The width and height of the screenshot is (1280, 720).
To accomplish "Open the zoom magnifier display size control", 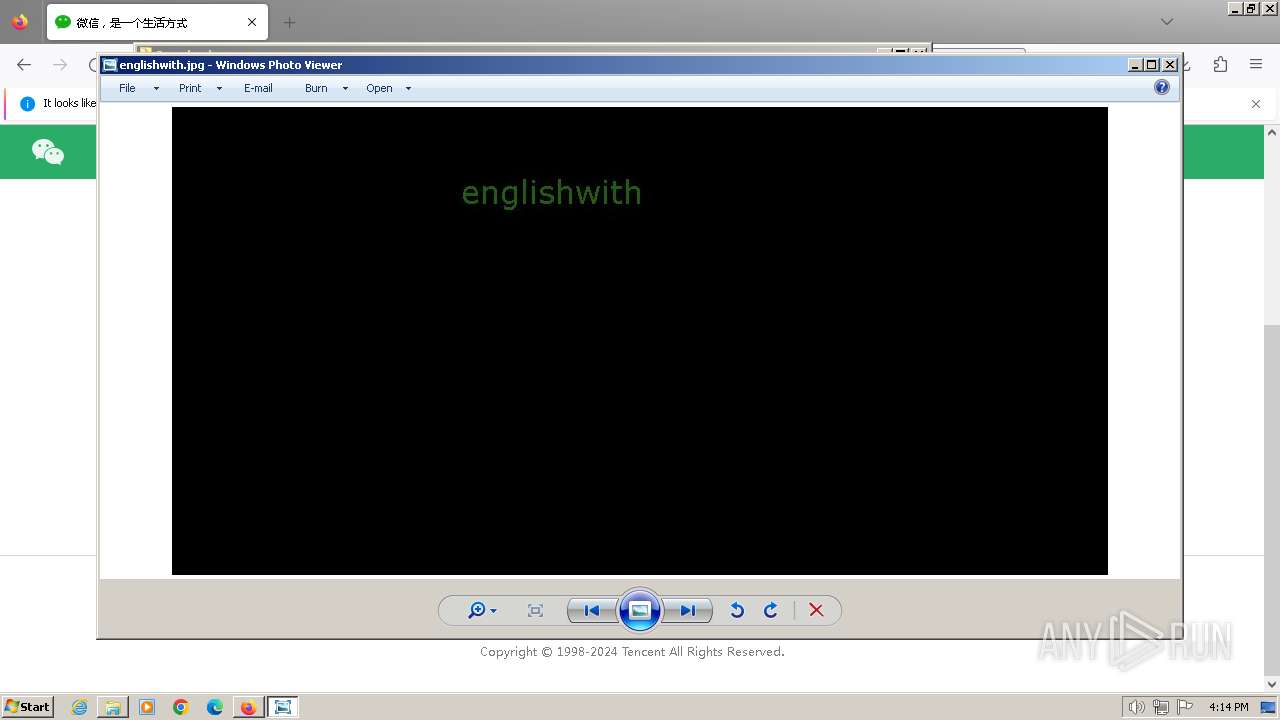I will click(x=482, y=610).
